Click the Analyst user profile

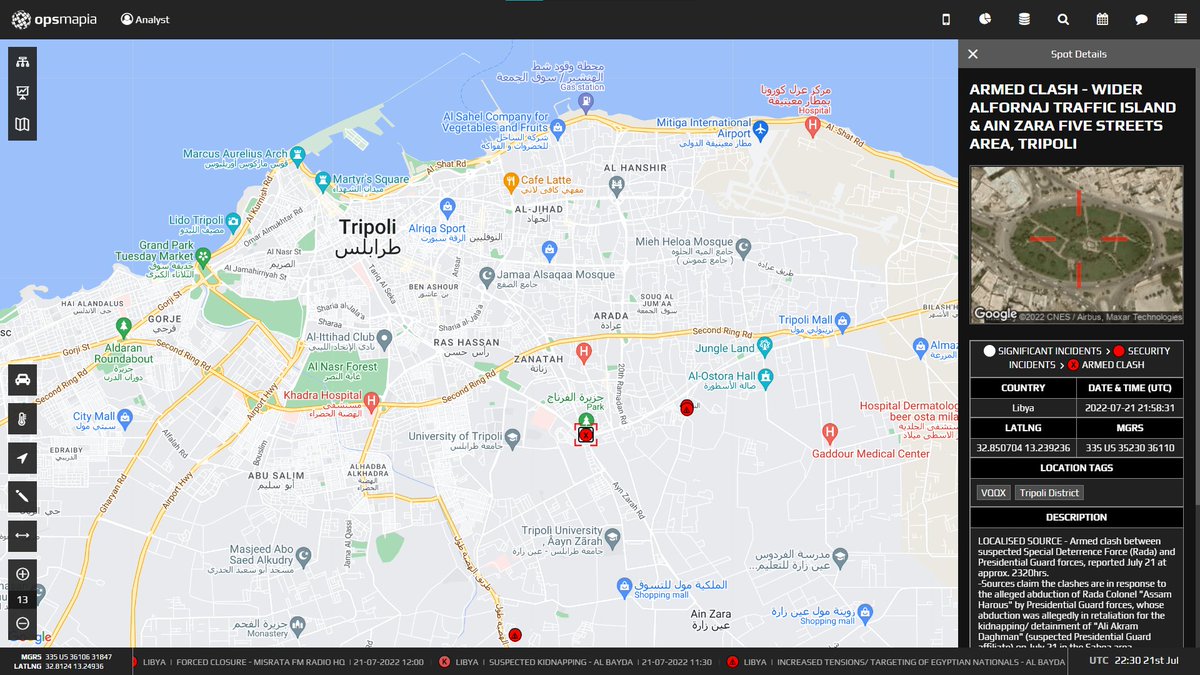[145, 19]
